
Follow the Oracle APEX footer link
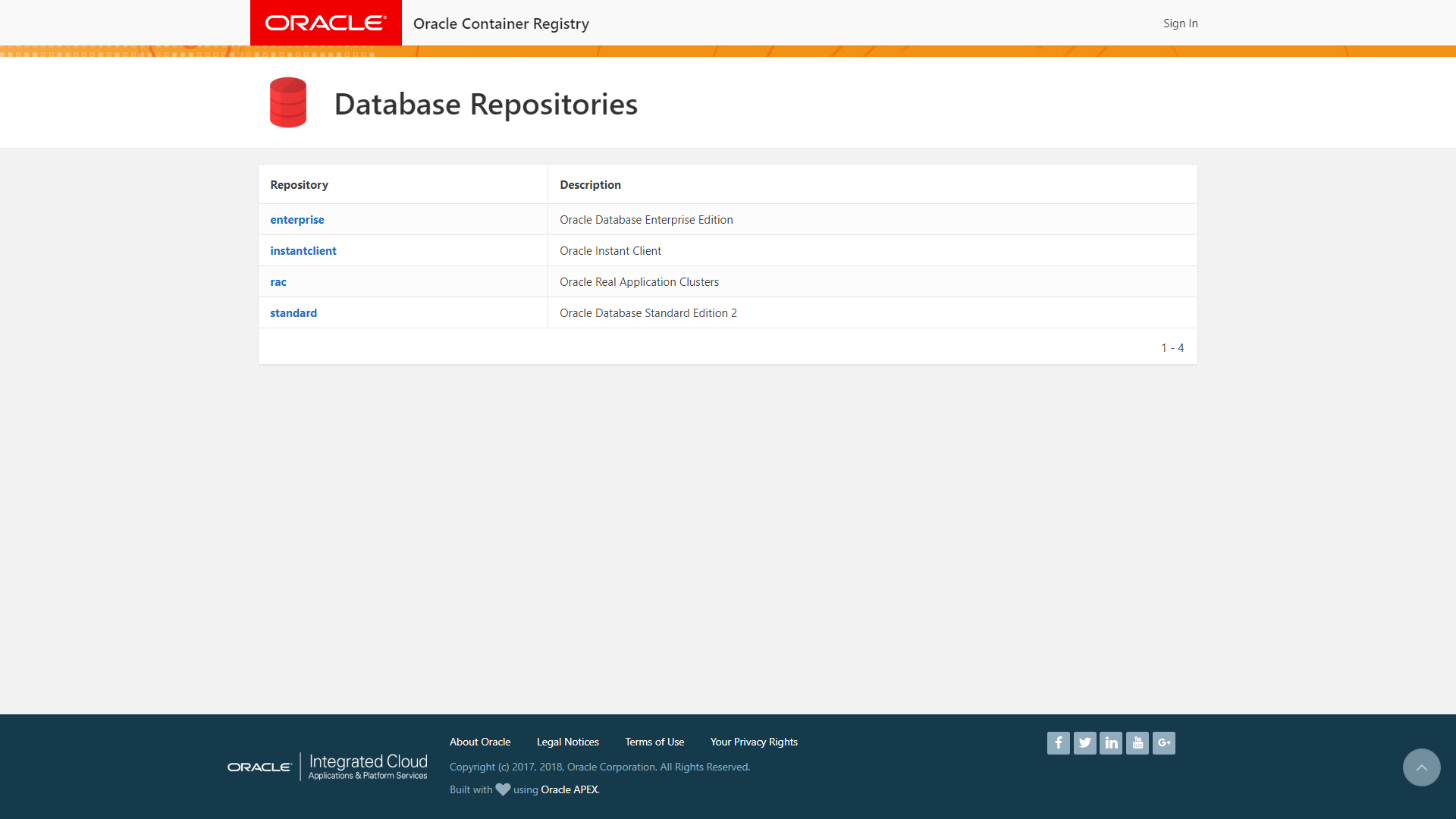point(569,789)
